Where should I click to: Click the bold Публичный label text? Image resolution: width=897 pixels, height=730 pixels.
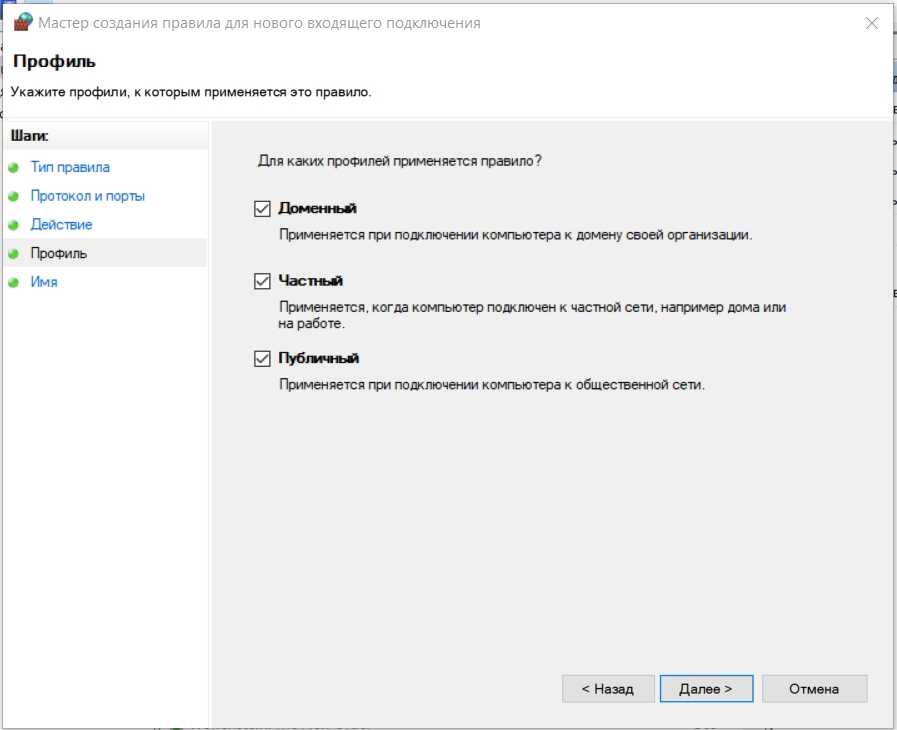pos(318,358)
